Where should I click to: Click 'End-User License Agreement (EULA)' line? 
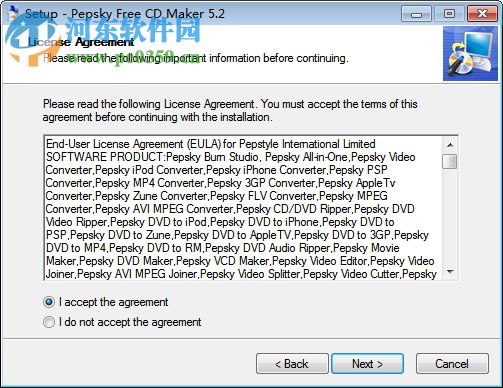(x=210, y=144)
